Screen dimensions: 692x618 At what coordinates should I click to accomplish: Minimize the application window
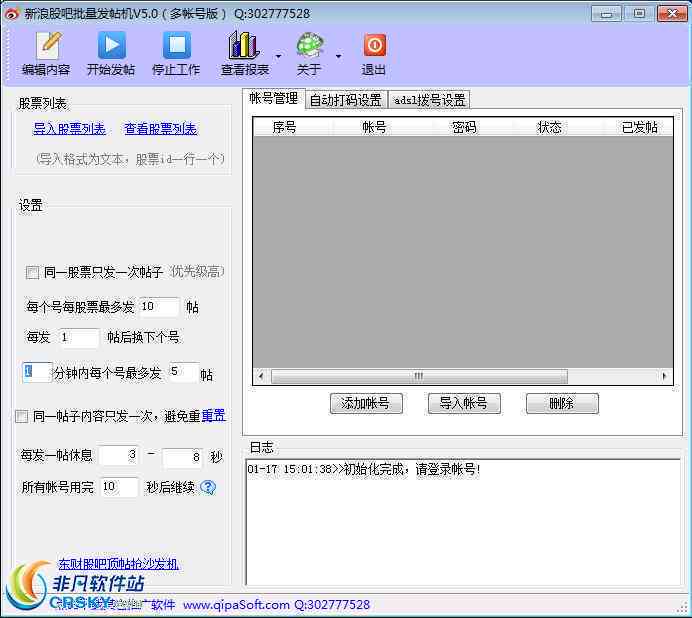pos(606,14)
